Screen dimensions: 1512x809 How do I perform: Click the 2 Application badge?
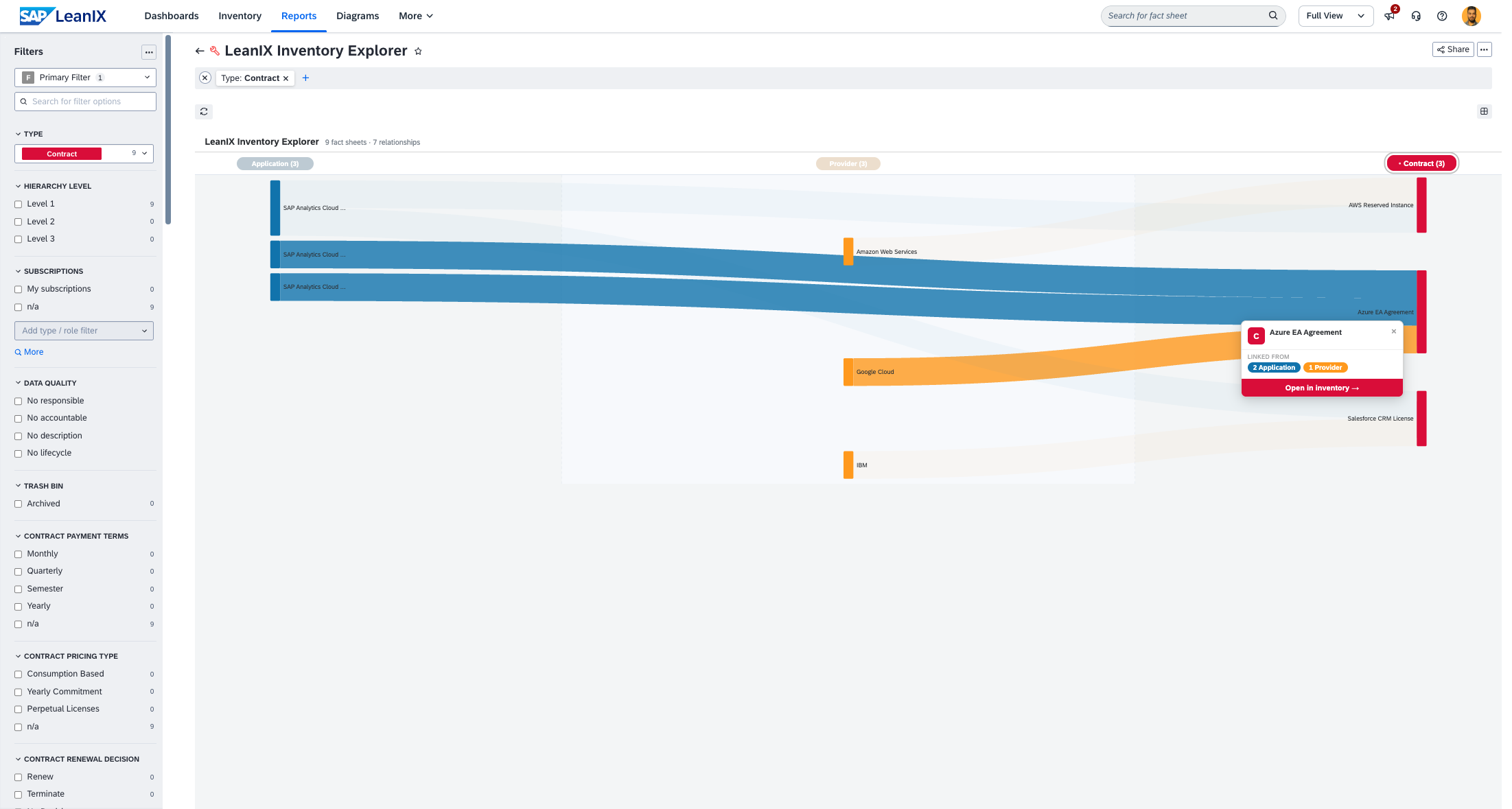click(x=1273, y=368)
